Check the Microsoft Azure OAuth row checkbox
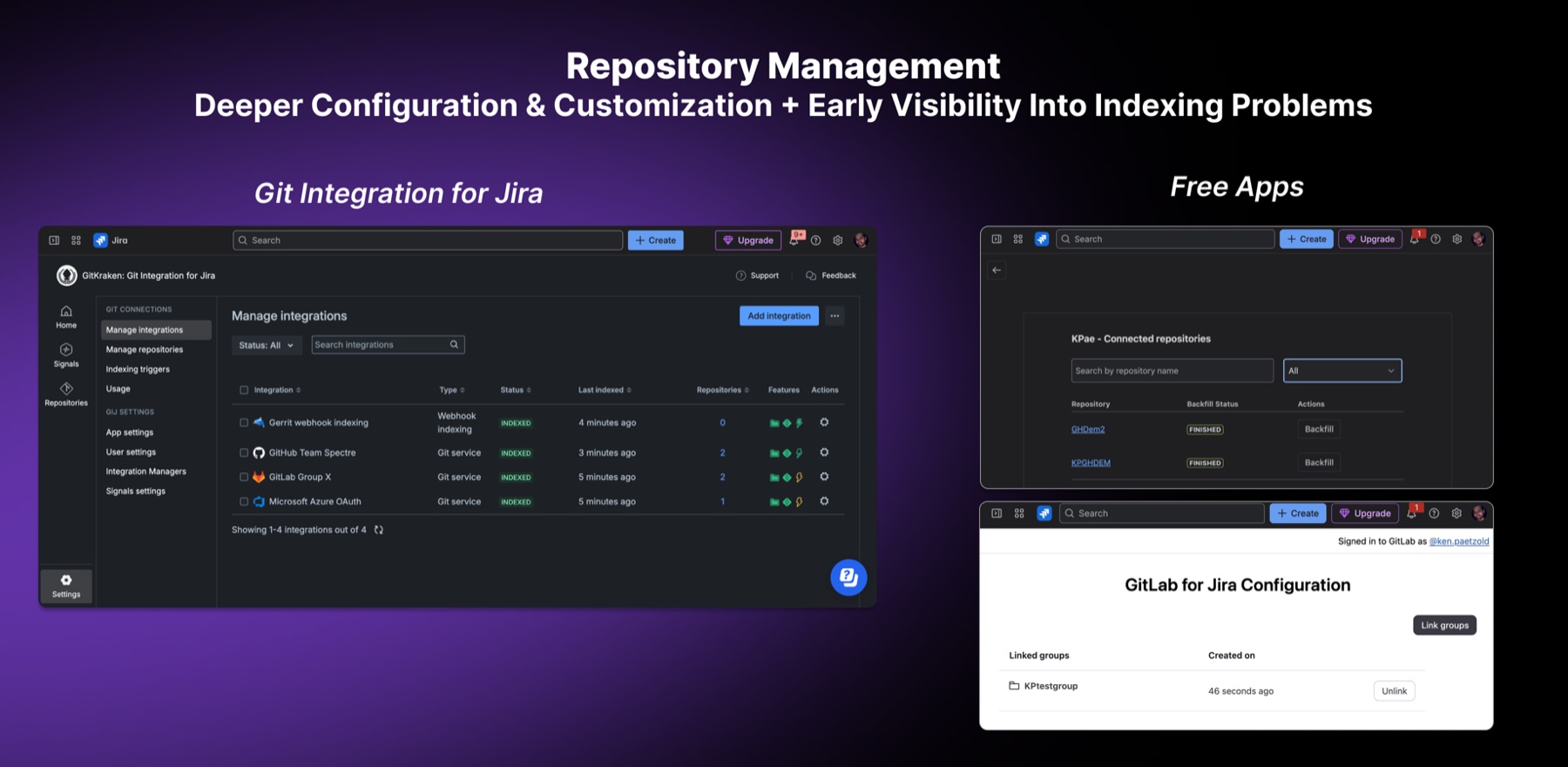Image resolution: width=1568 pixels, height=767 pixels. click(244, 502)
